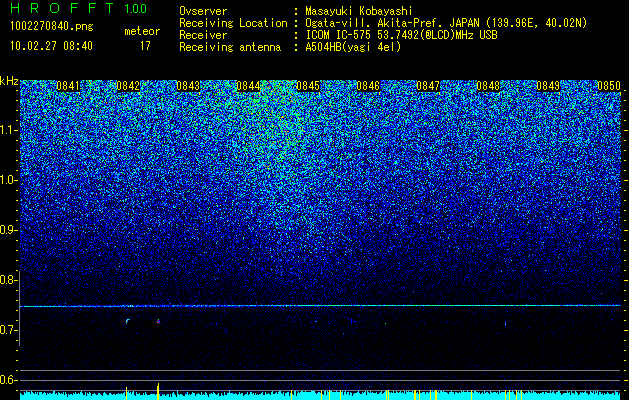Screen dimensions: 629x400
Task: Click the 0846 time marker
Action: [x=368, y=86]
